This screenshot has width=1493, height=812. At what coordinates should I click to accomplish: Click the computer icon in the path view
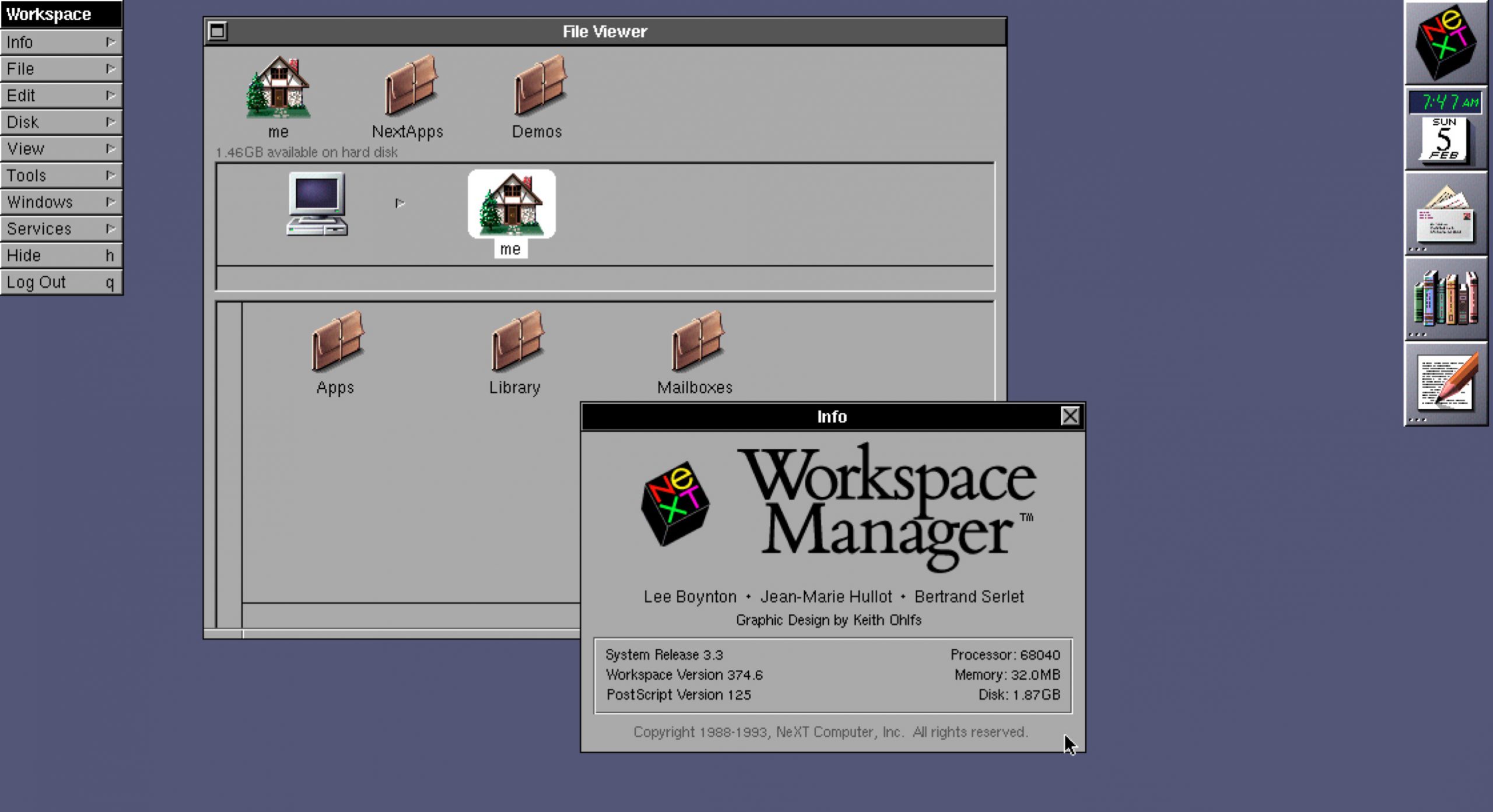(x=317, y=204)
